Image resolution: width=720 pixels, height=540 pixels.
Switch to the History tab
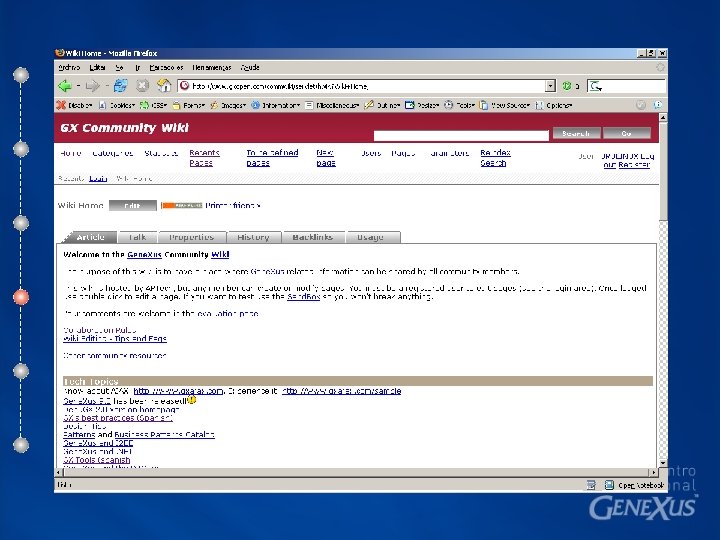point(254,237)
